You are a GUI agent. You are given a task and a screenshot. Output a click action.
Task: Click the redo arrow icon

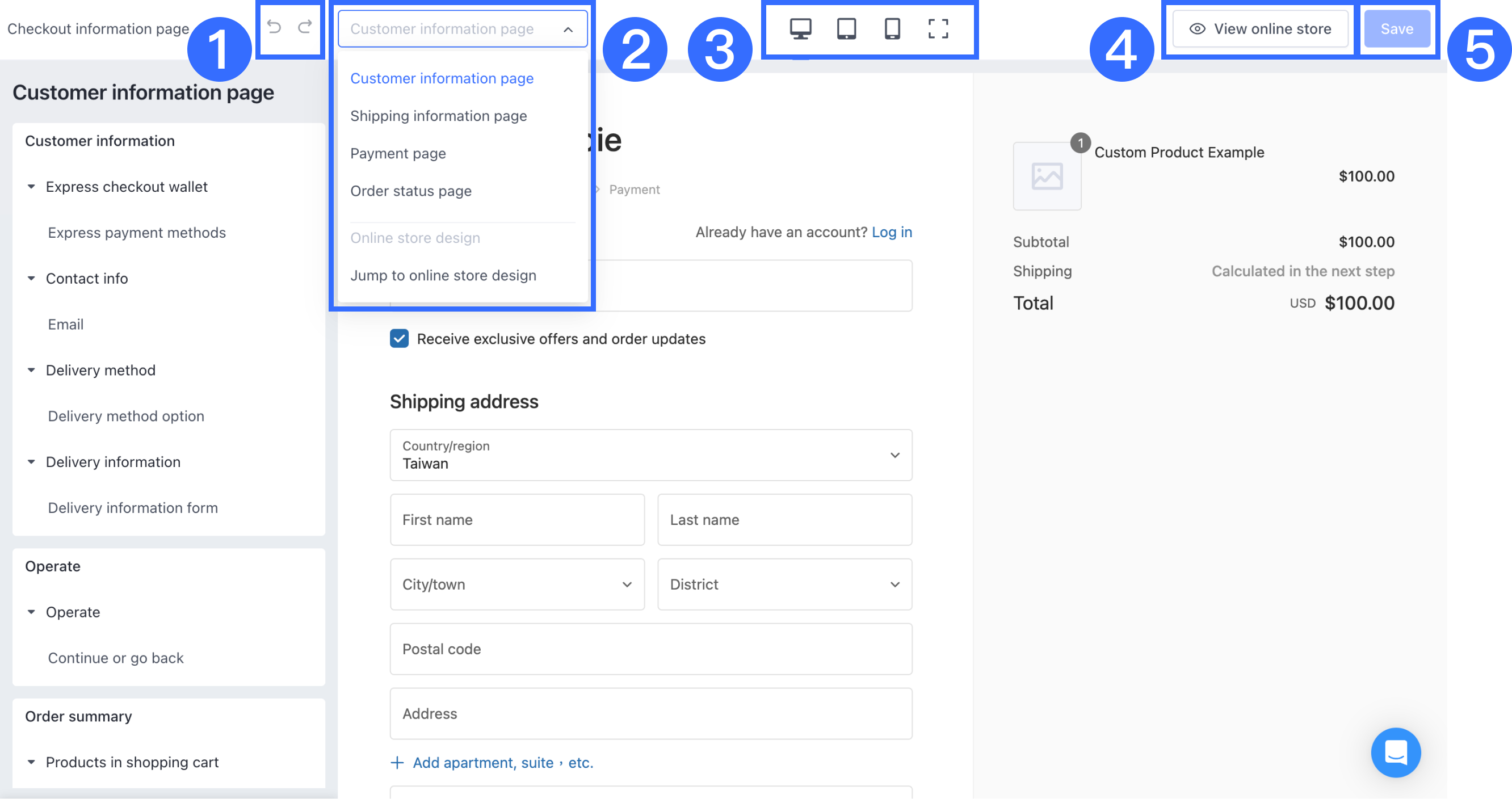click(305, 27)
